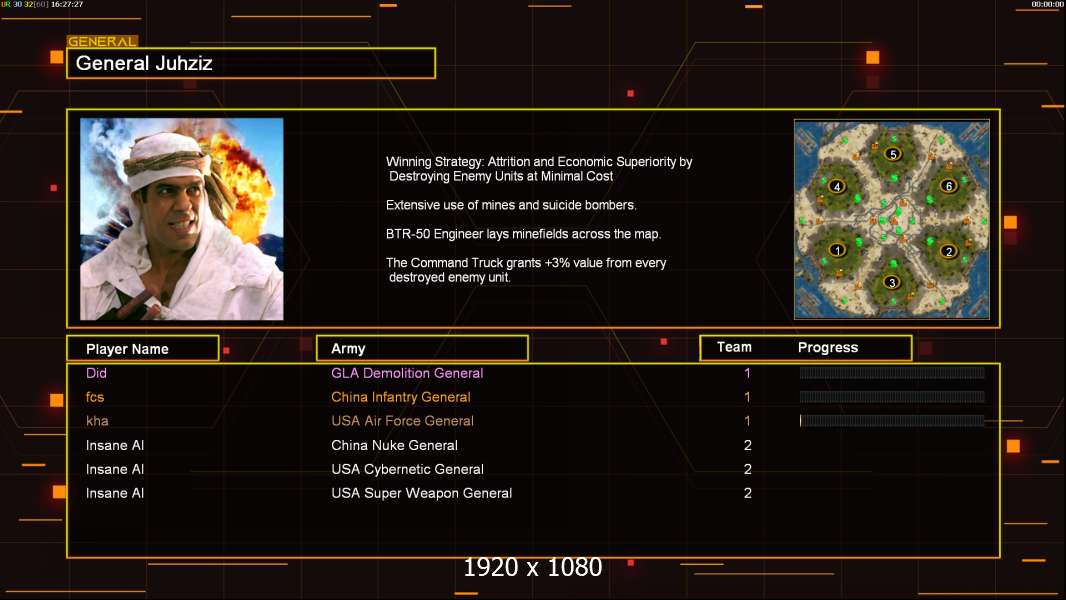The width and height of the screenshot is (1066, 600).
Task: Click team number of USA Cybernetic General
Action: tap(747, 469)
